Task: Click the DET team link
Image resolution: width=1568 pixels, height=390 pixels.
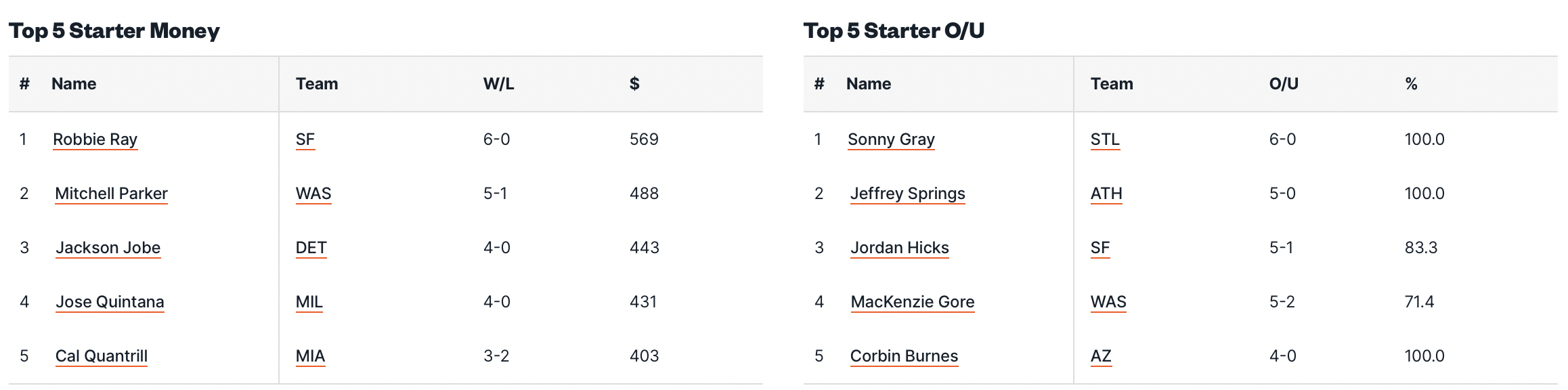Action: 311,248
